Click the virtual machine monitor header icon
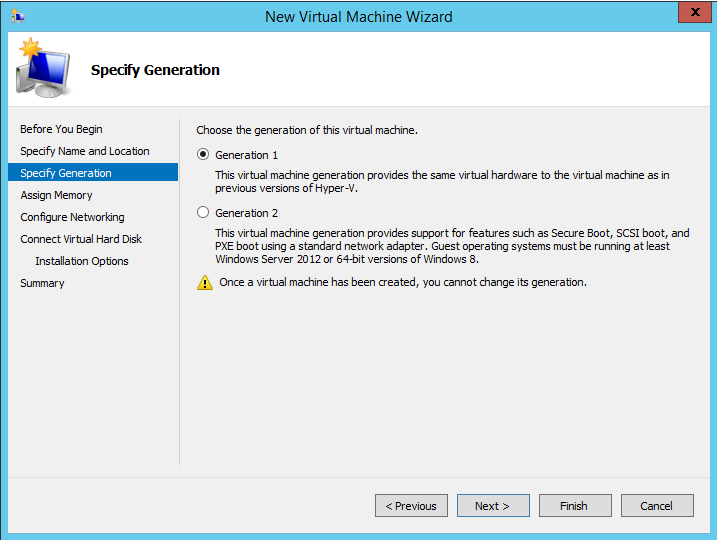 pyautogui.click(x=42, y=70)
